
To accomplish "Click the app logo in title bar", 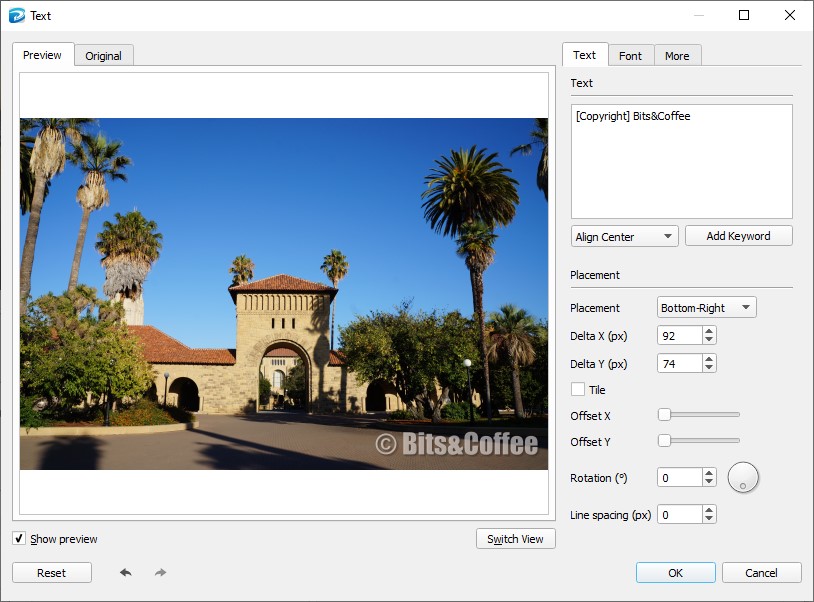I will (17, 16).
